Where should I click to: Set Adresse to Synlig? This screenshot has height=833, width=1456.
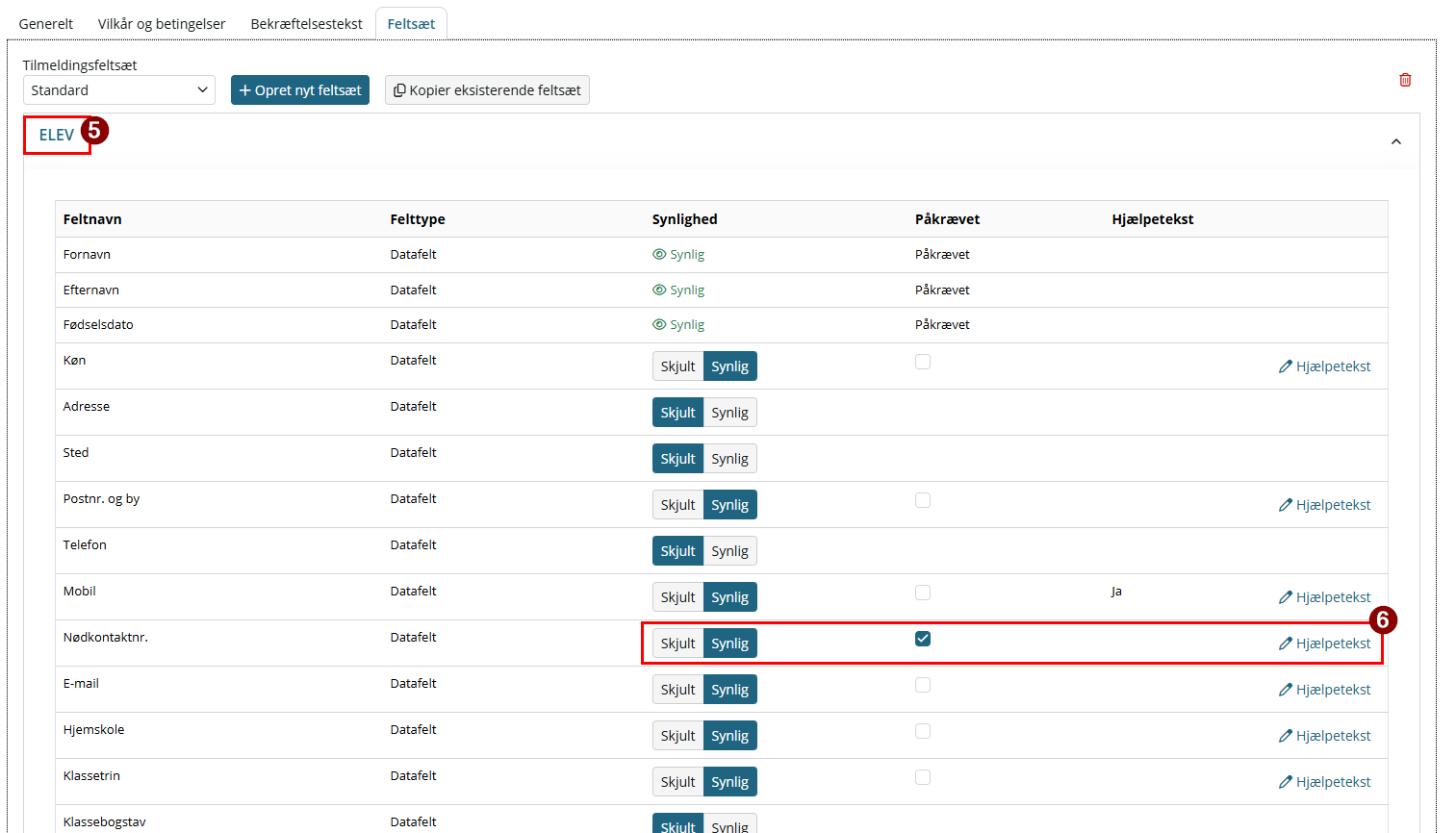pyautogui.click(x=730, y=413)
